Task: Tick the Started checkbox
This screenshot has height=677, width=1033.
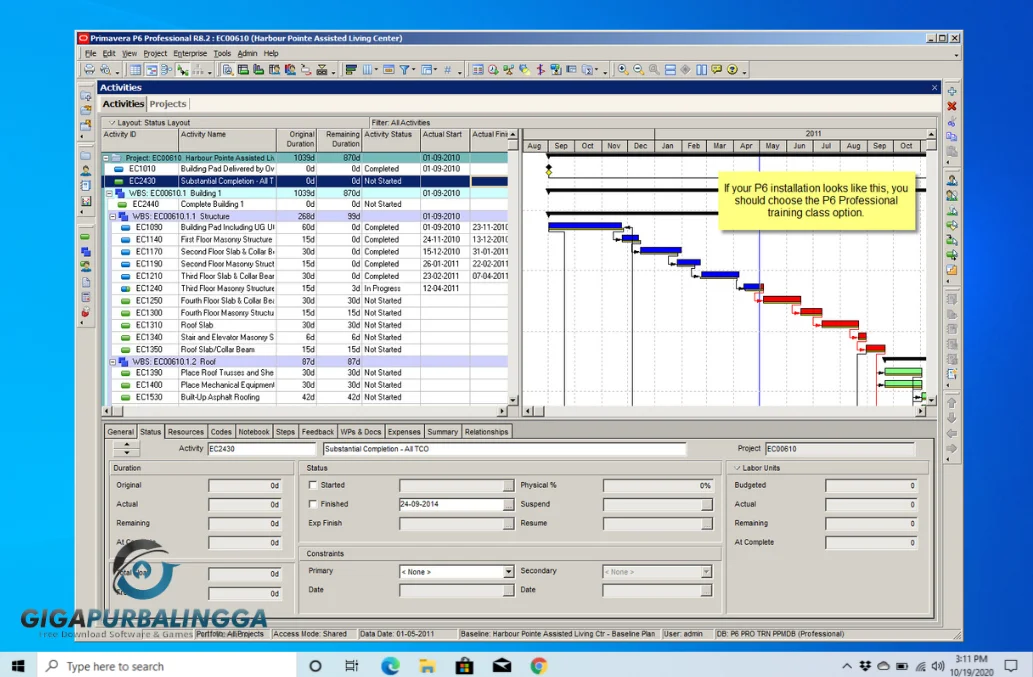Action: pos(313,485)
